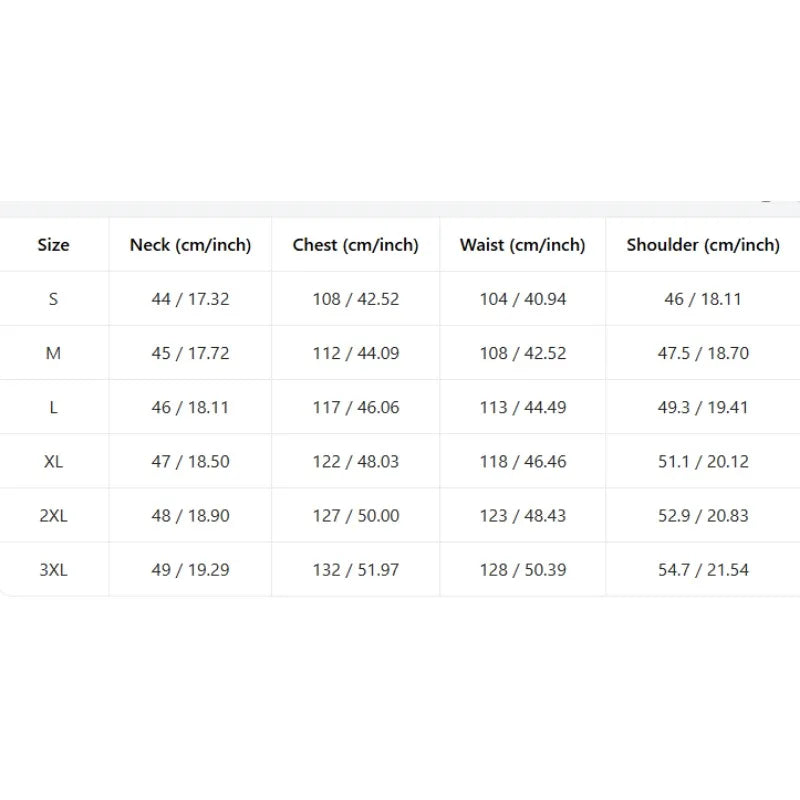
Task: Click the Chest (cm/inch) header
Action: [x=356, y=245]
